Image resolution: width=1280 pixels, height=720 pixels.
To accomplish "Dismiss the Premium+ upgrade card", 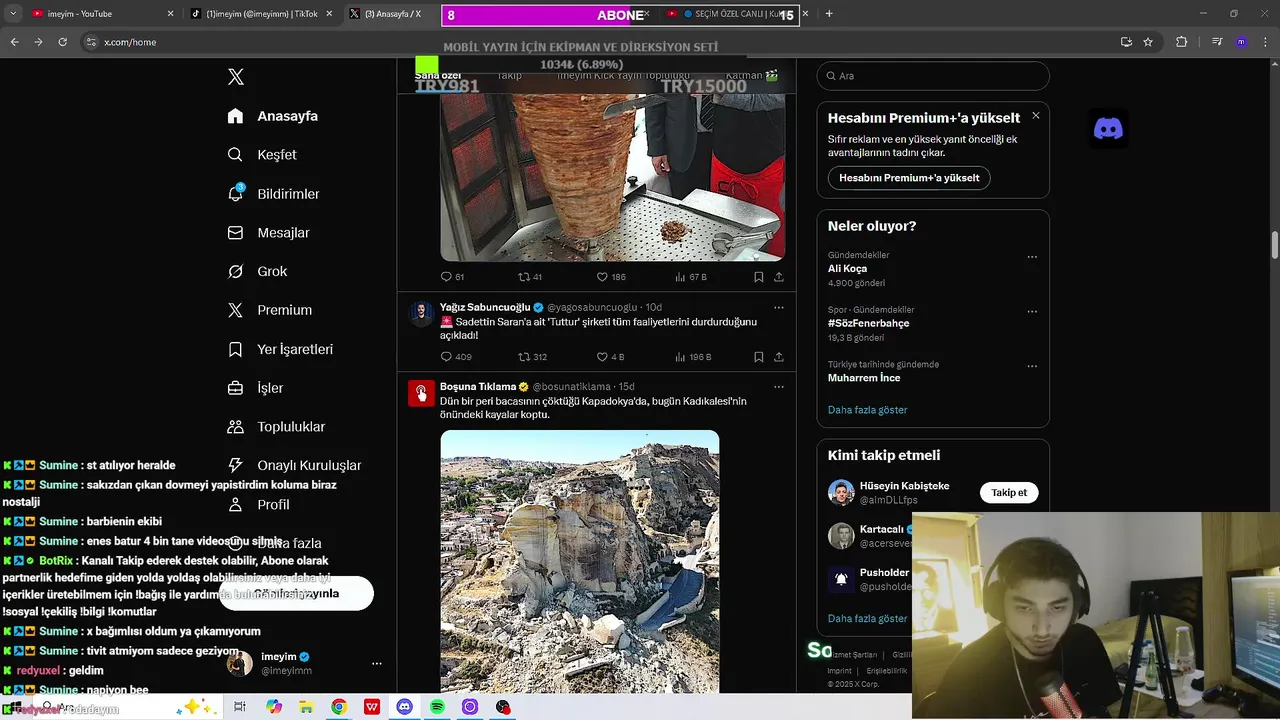I will tap(1035, 116).
